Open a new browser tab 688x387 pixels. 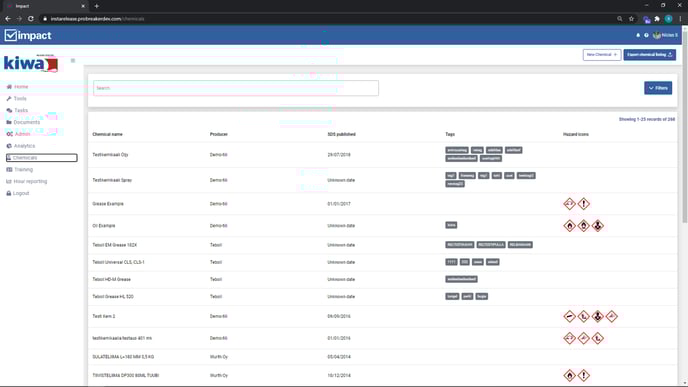click(x=97, y=6)
